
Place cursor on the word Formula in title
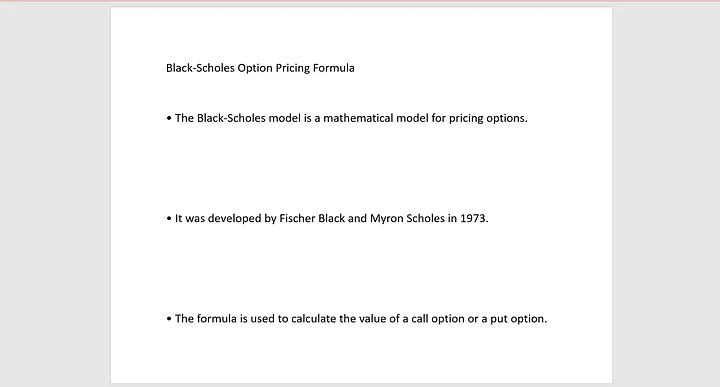click(333, 68)
